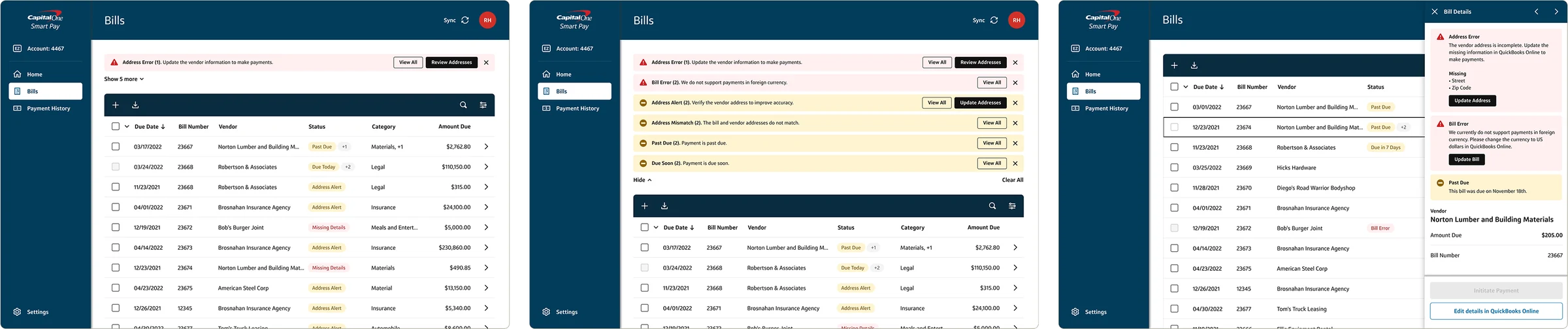Open the RH avatar on middle screen
Screen dimensions: 1568x329
[1017, 20]
